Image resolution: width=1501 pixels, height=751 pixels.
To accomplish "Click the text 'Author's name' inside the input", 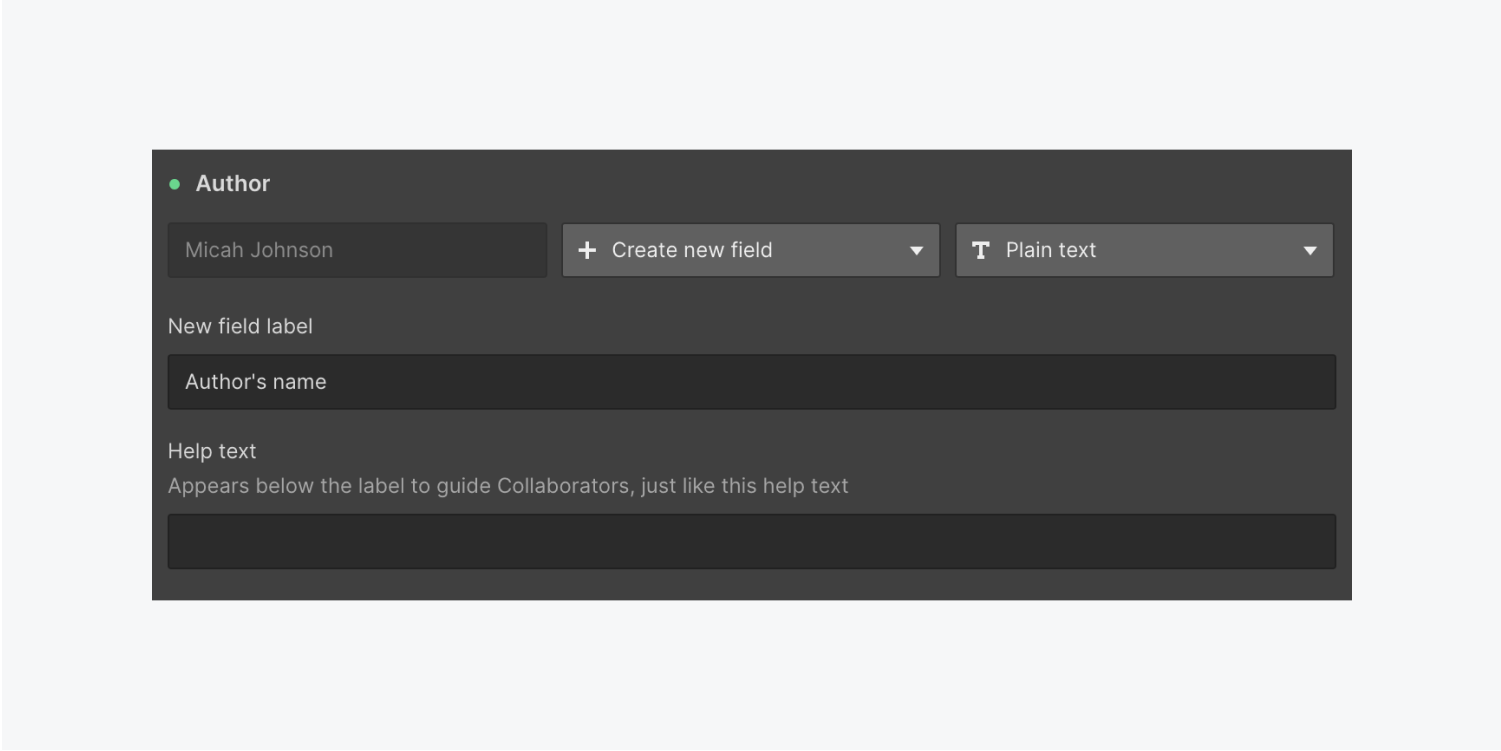I will tap(256, 382).
